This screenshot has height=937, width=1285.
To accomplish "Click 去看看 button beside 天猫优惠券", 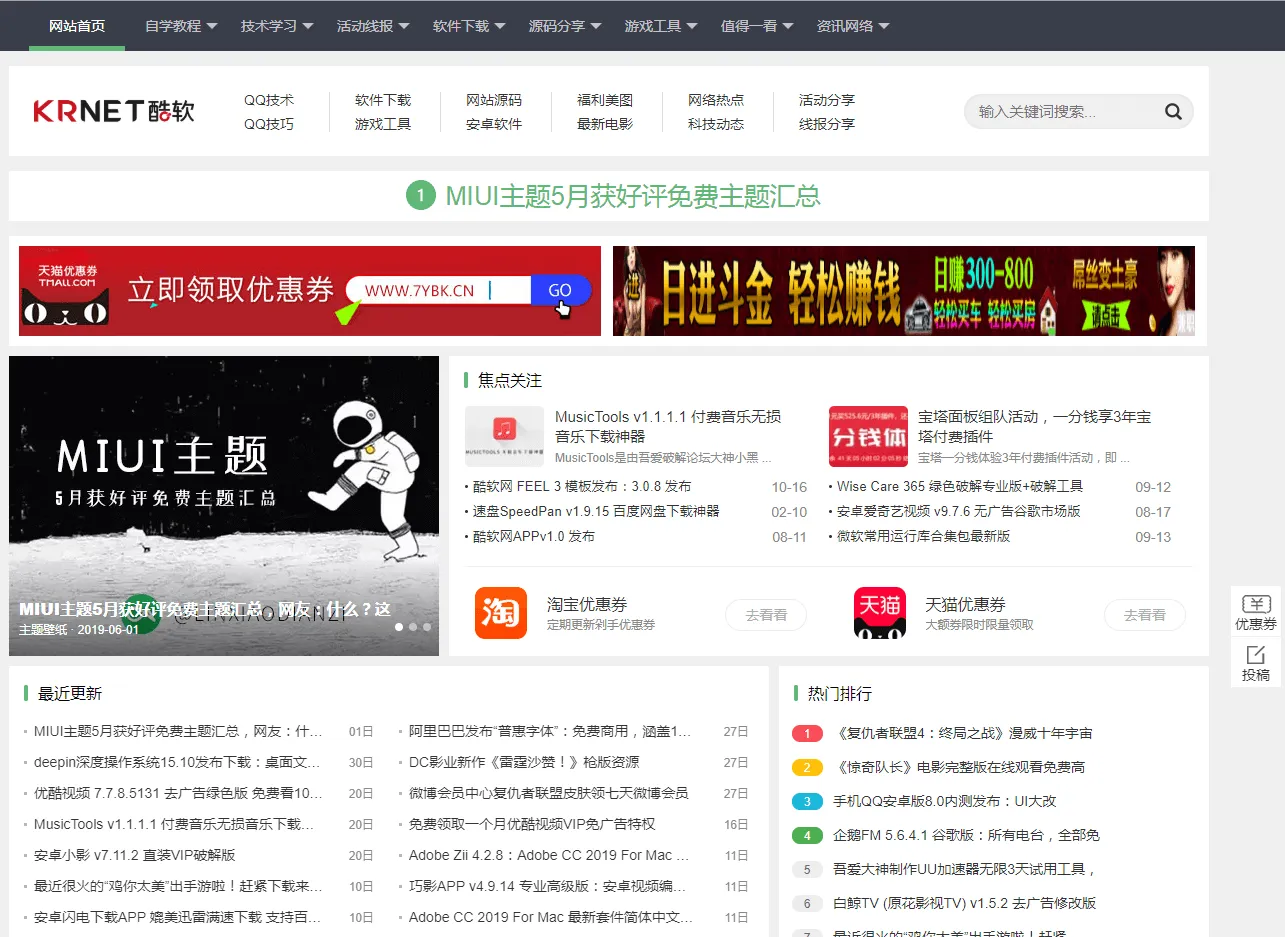I will [x=1145, y=615].
